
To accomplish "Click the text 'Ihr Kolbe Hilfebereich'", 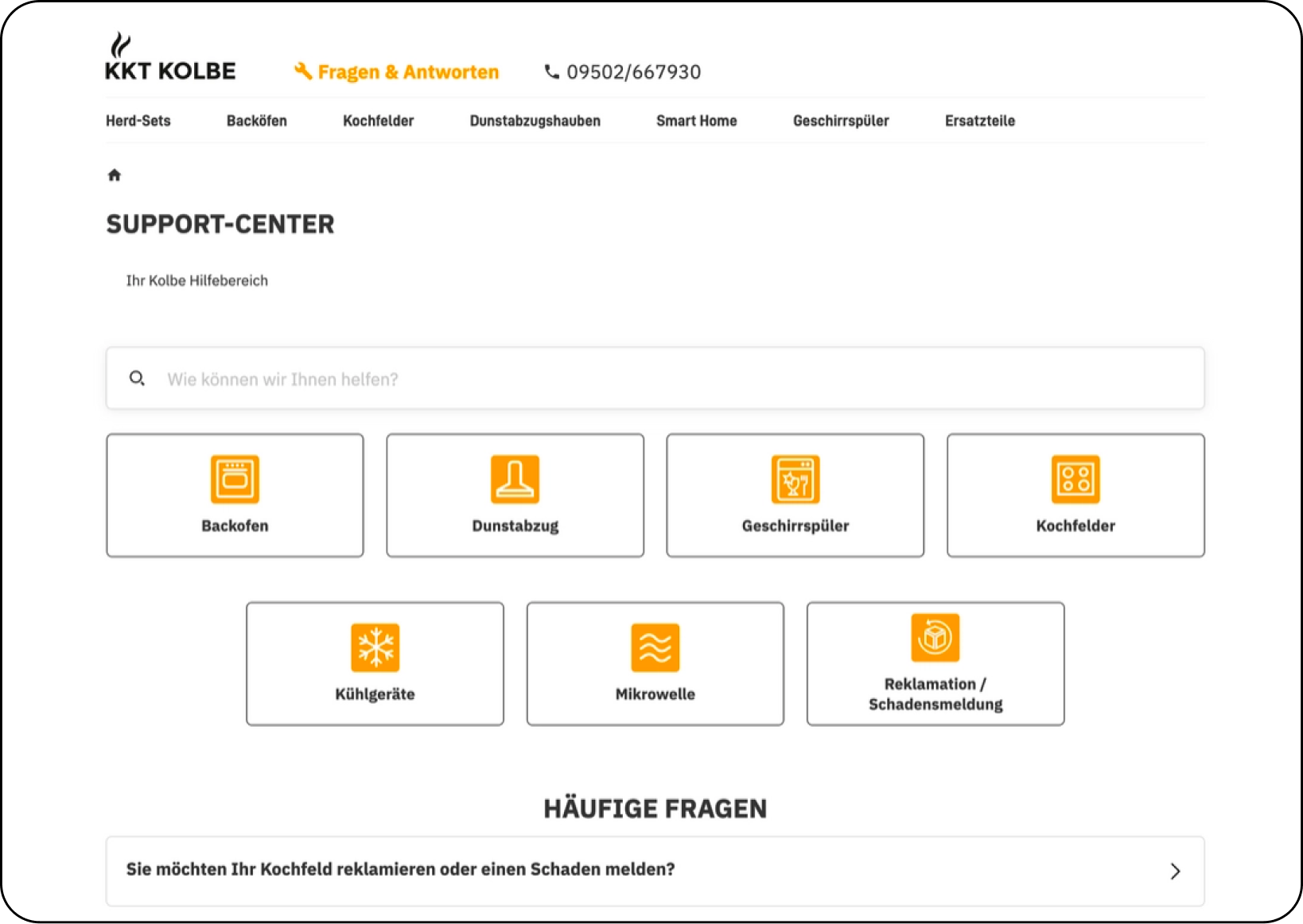I will tap(197, 281).
